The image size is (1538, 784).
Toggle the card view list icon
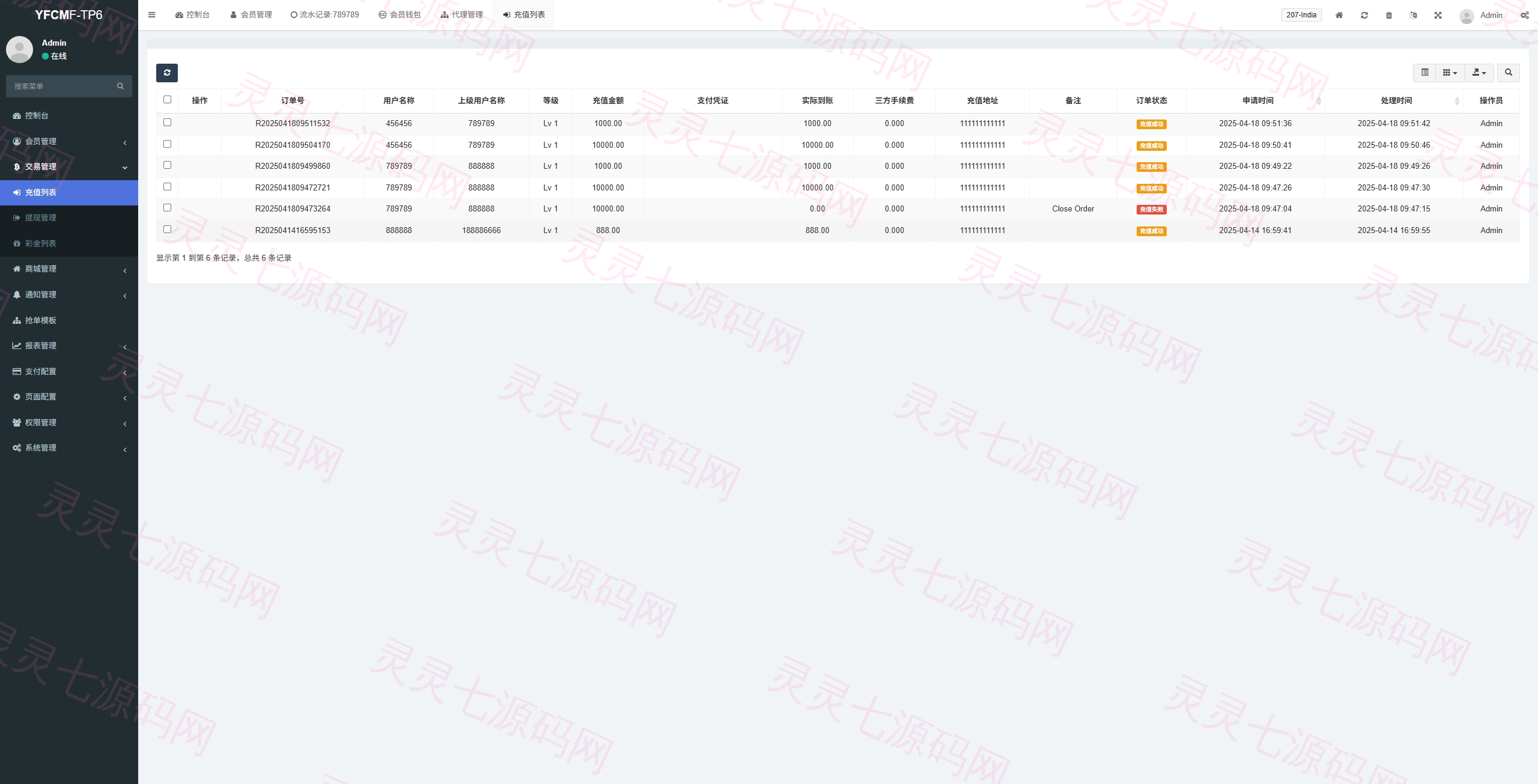point(1424,73)
